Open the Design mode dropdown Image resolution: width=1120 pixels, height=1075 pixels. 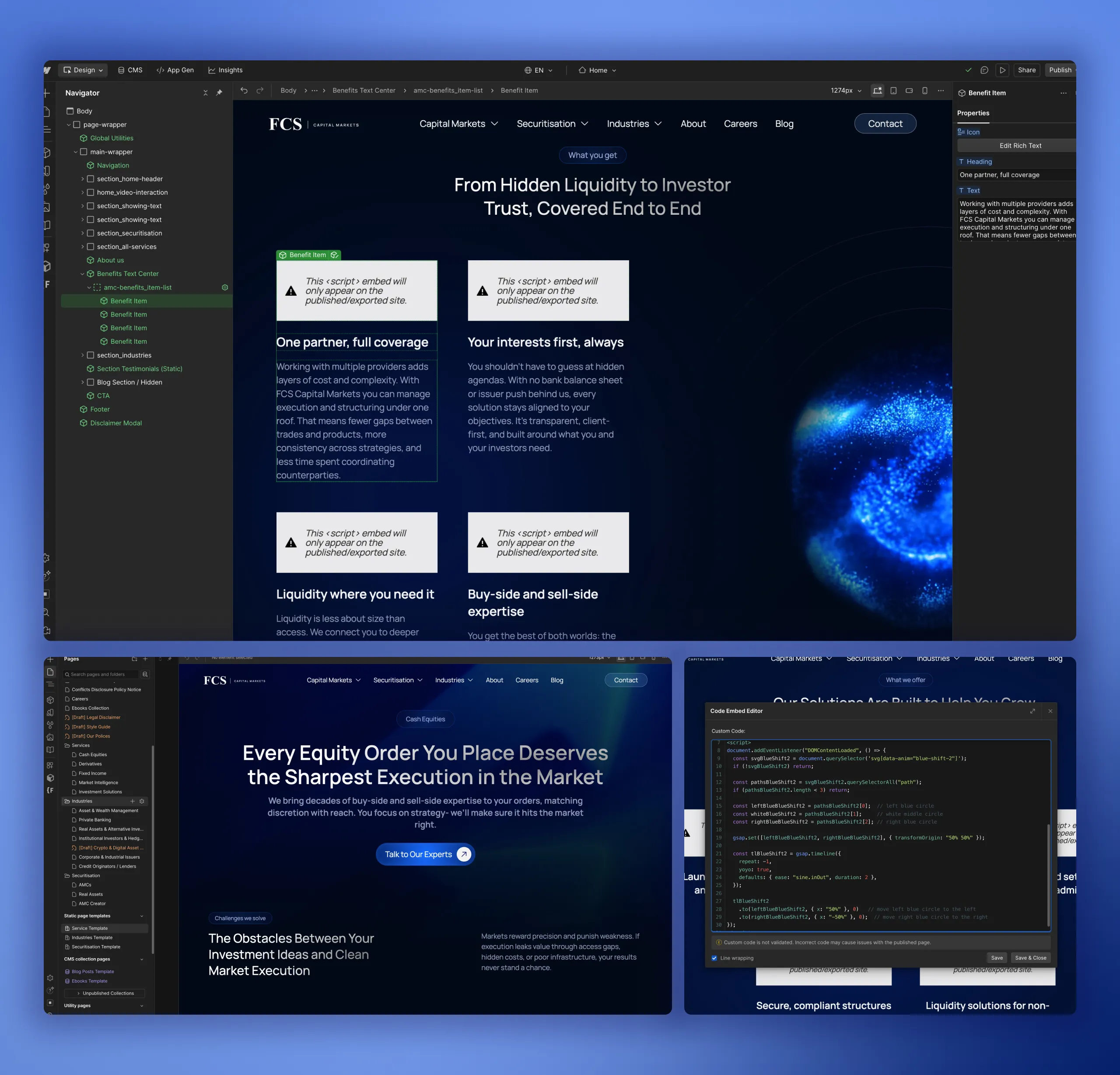[x=83, y=70]
